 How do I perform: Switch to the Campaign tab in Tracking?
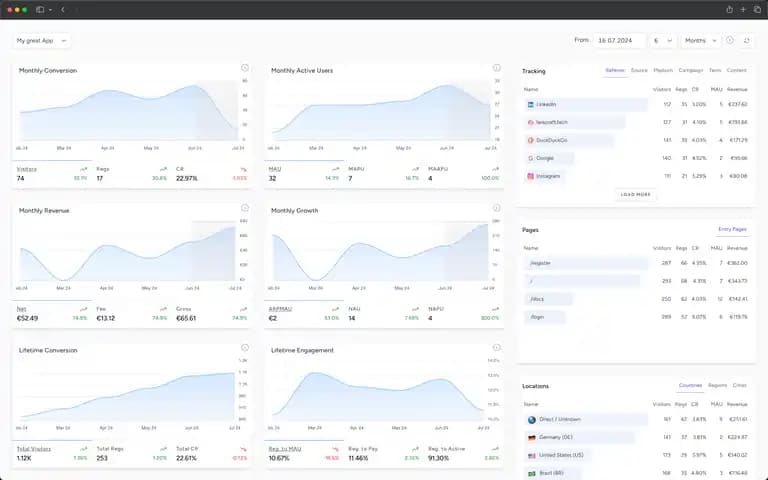[x=691, y=71]
